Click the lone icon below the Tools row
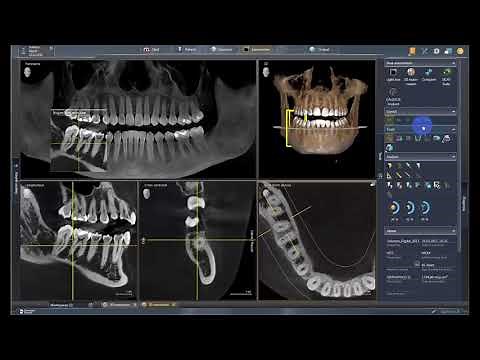This screenshot has height=360, width=480. point(389,147)
